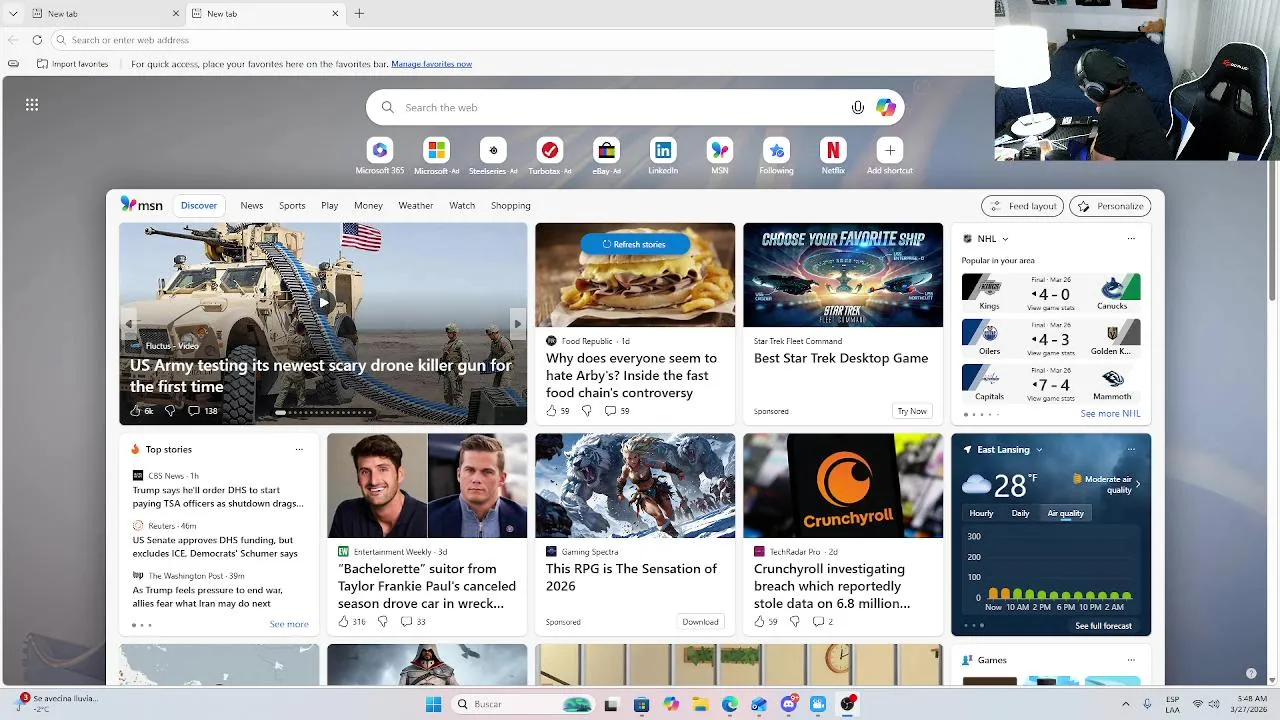Click See full forecast link

point(1103,626)
